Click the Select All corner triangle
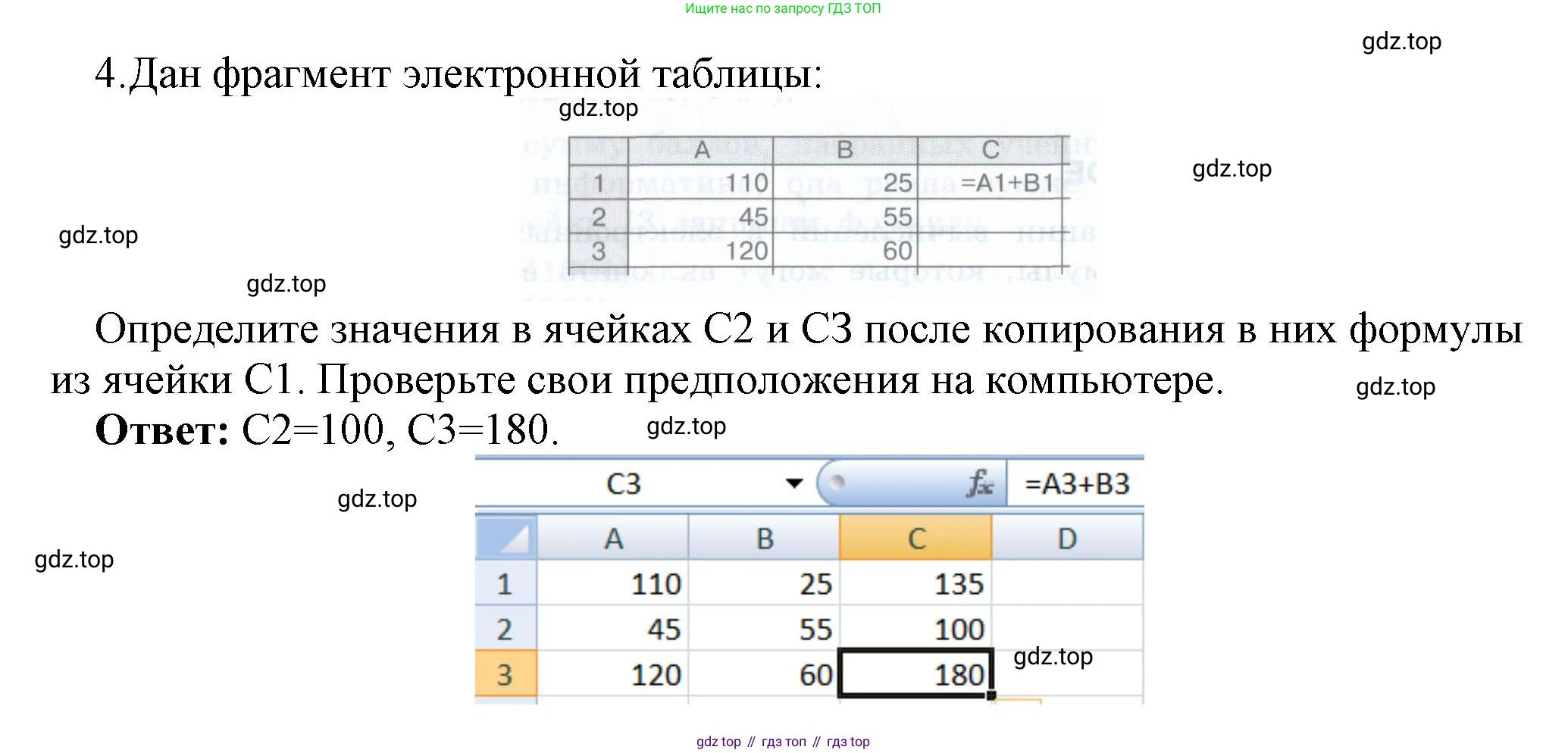 505,538
